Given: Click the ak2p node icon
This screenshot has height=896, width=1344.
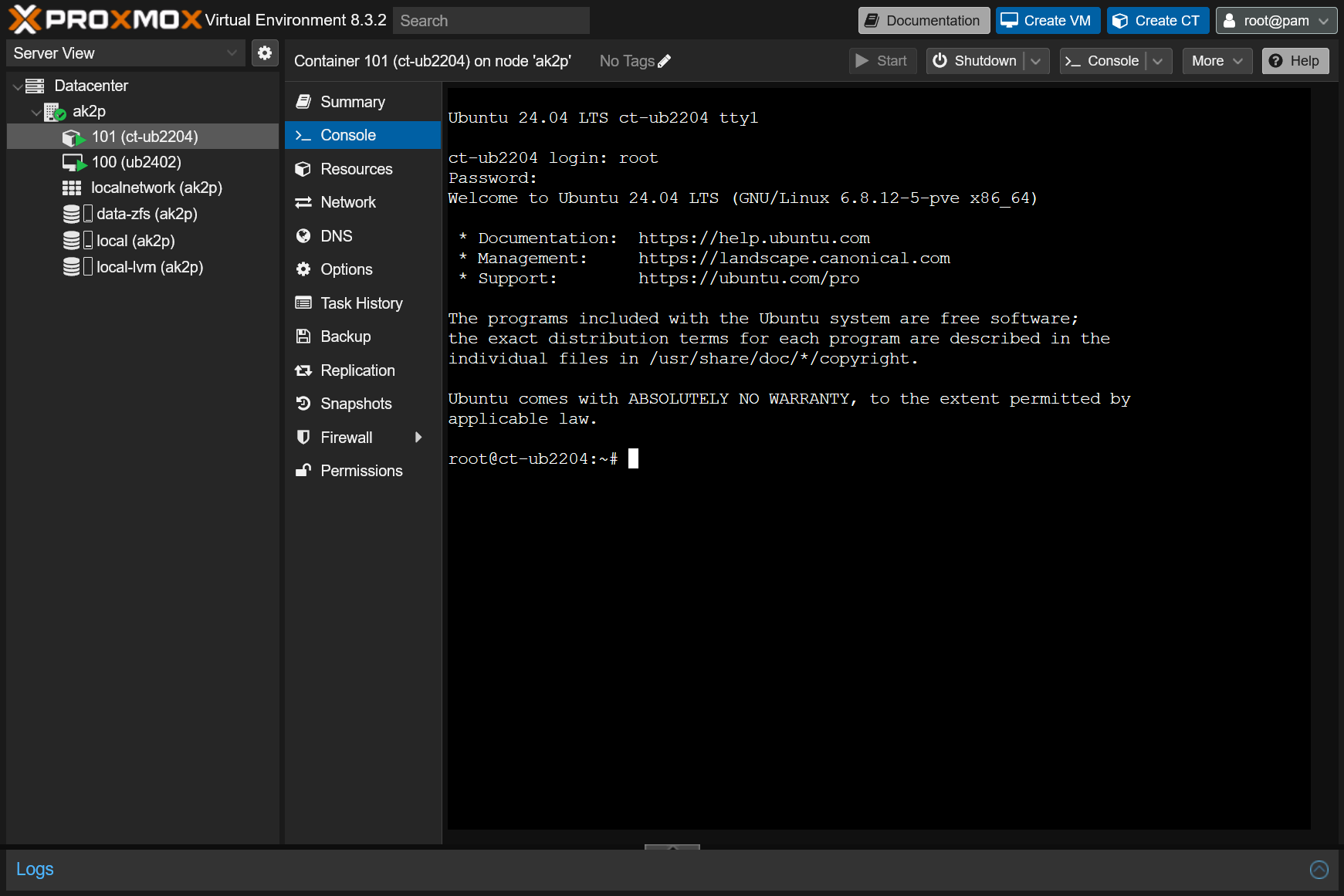Looking at the screenshot, I should point(55,112).
